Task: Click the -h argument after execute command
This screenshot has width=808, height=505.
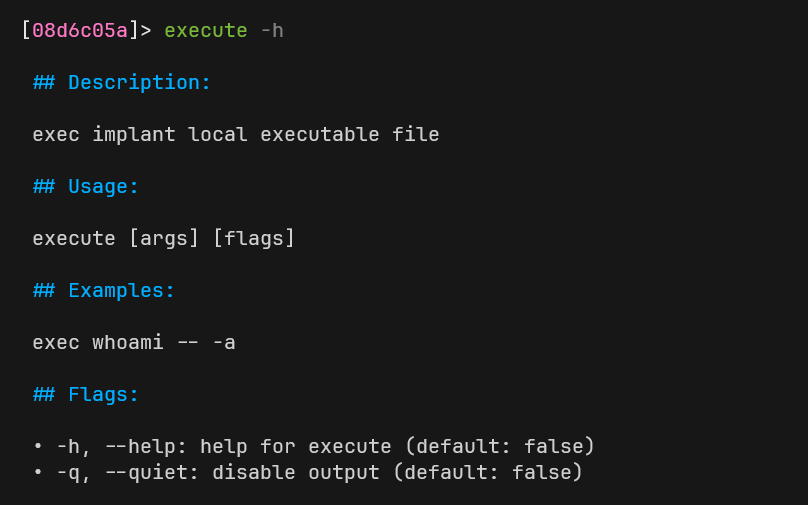Action: [x=272, y=31]
